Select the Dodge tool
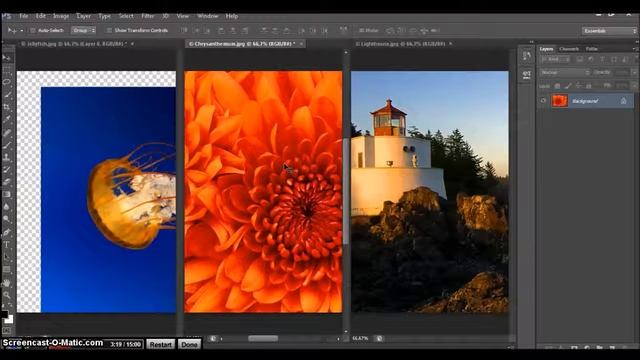Screen dimensions: 640x360 click(7, 219)
